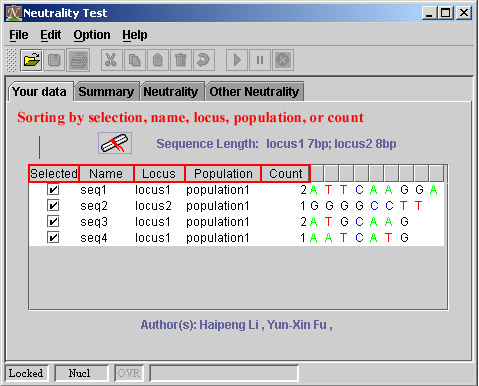Image resolution: width=479 pixels, height=386 pixels.
Task: Uncheck the seq1 Selected checkbox
Action: tap(53, 190)
